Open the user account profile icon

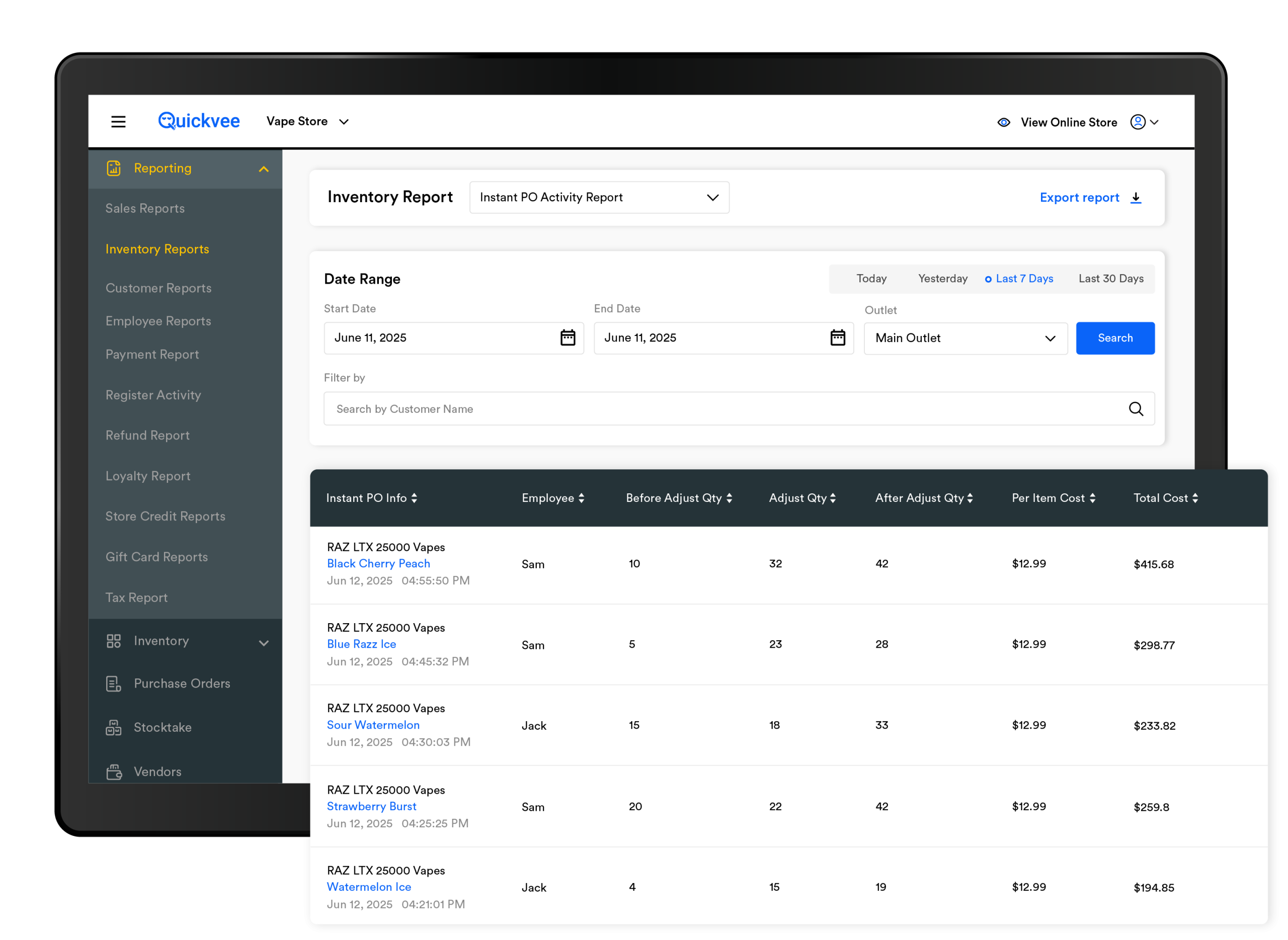pos(1137,122)
